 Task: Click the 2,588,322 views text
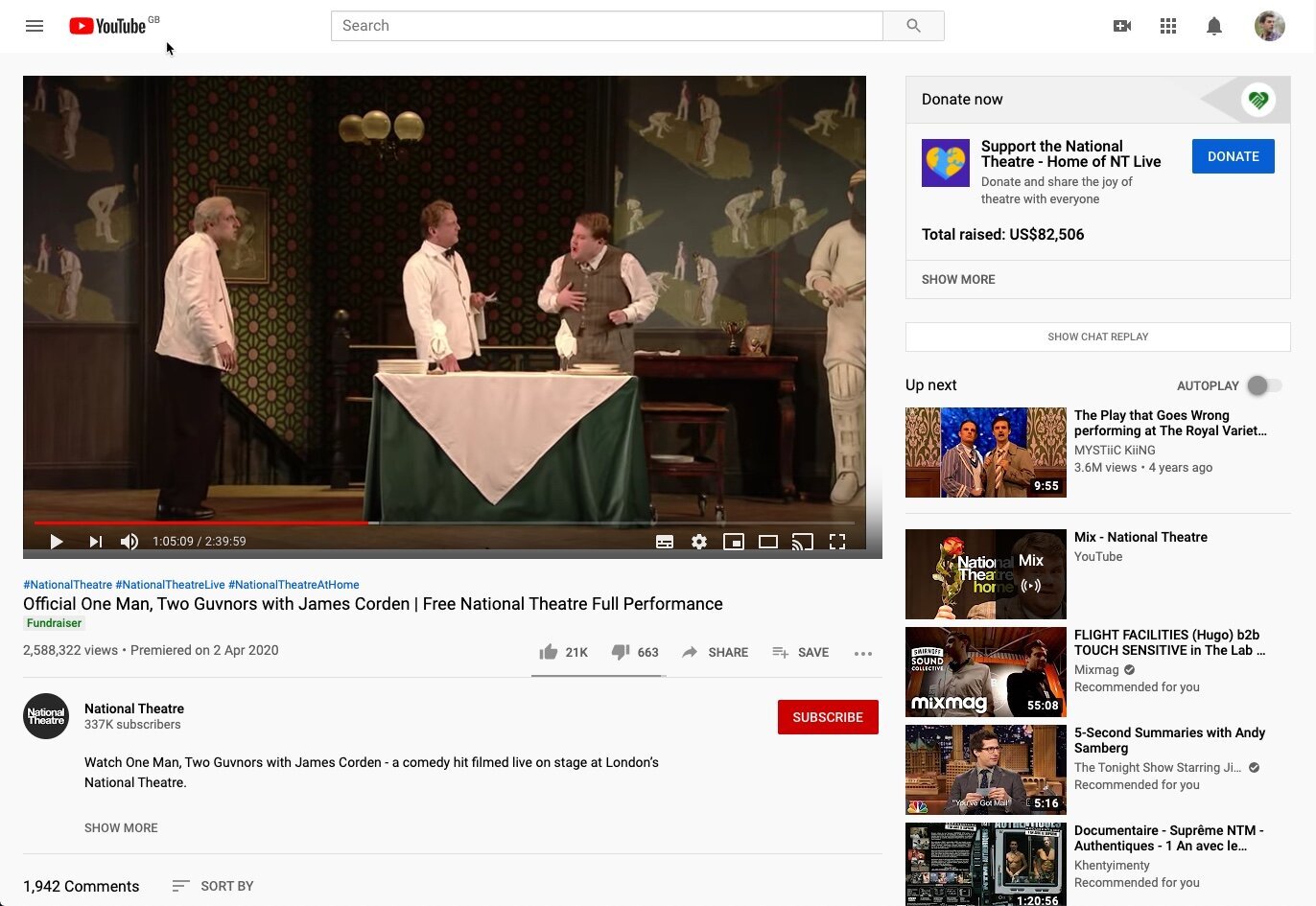pos(70,650)
